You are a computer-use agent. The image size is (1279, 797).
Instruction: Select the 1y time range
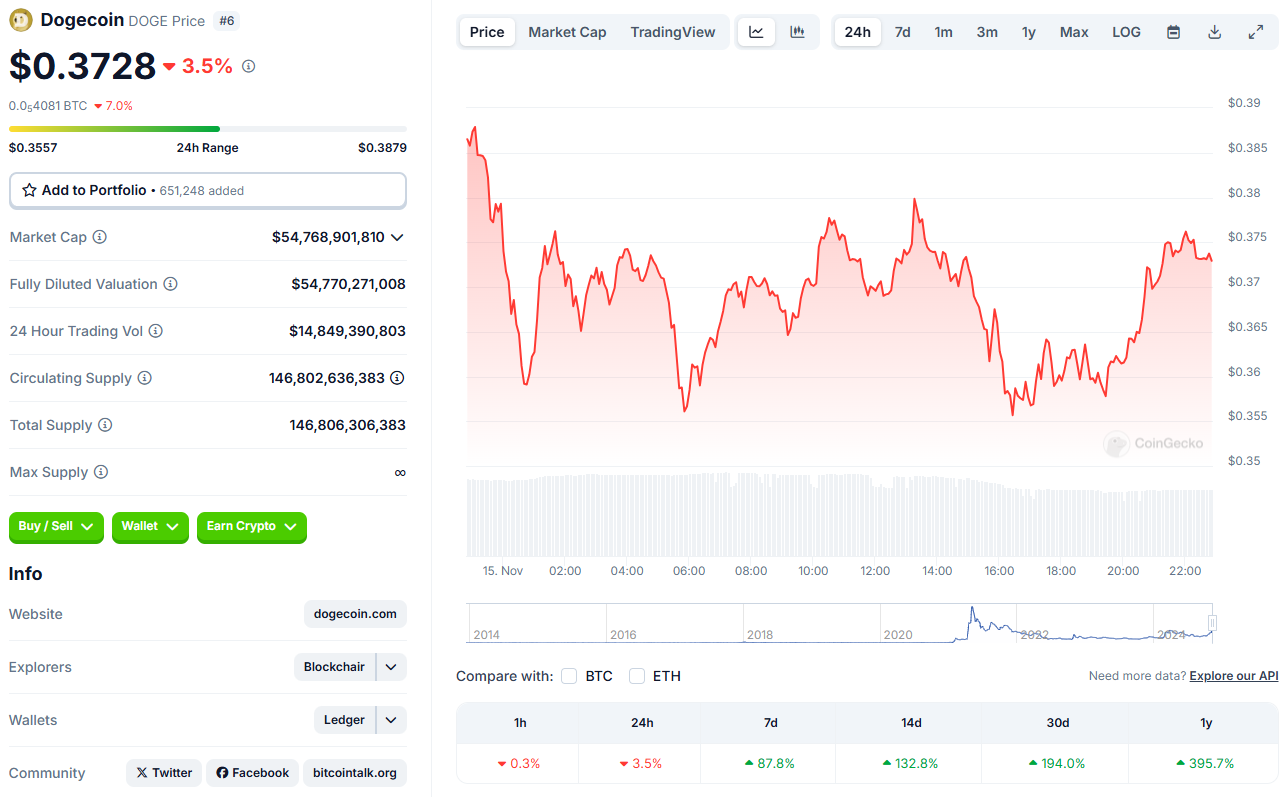point(1029,32)
